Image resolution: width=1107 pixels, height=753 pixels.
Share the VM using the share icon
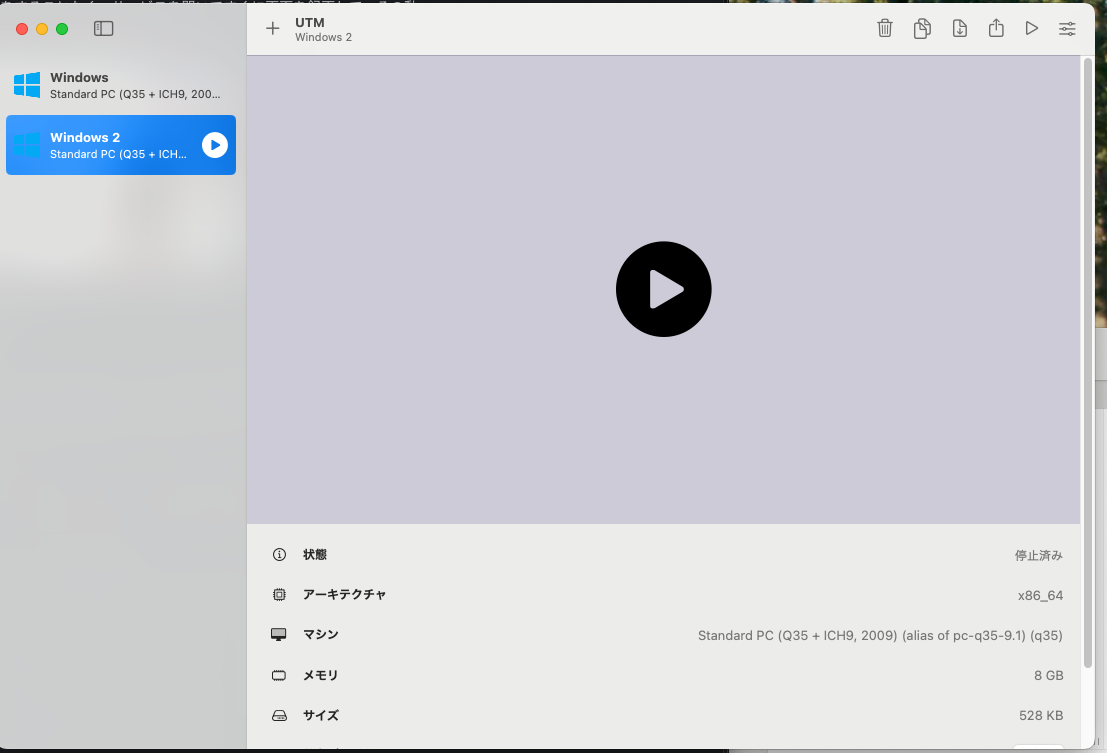pyautogui.click(x=996, y=28)
